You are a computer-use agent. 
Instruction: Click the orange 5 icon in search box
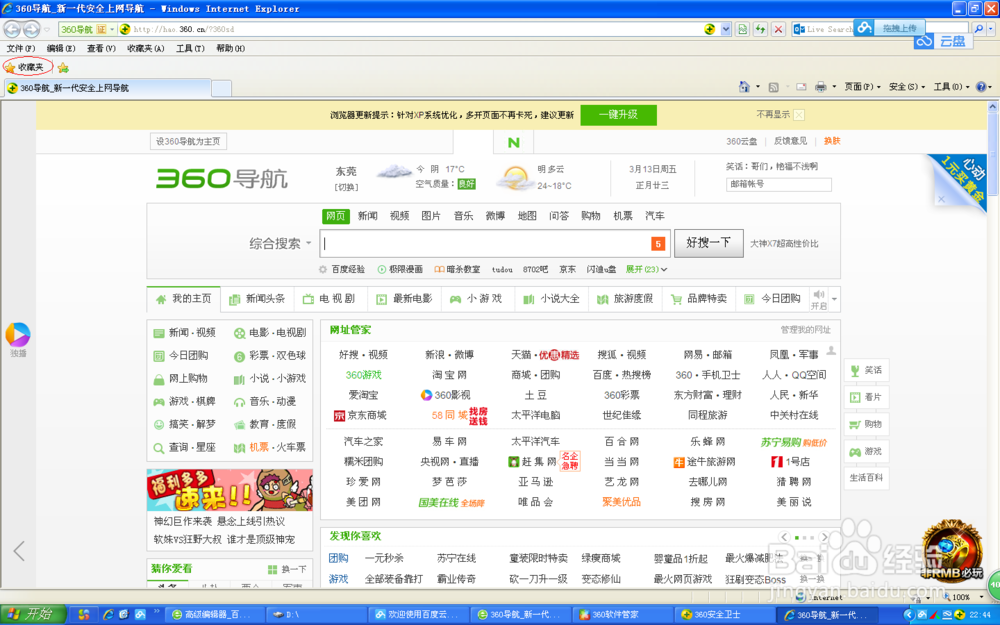click(x=658, y=244)
